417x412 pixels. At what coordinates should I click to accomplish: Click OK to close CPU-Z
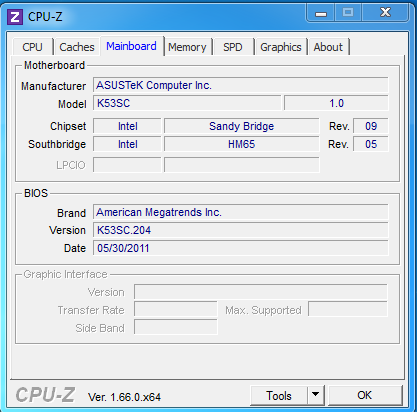coord(365,395)
